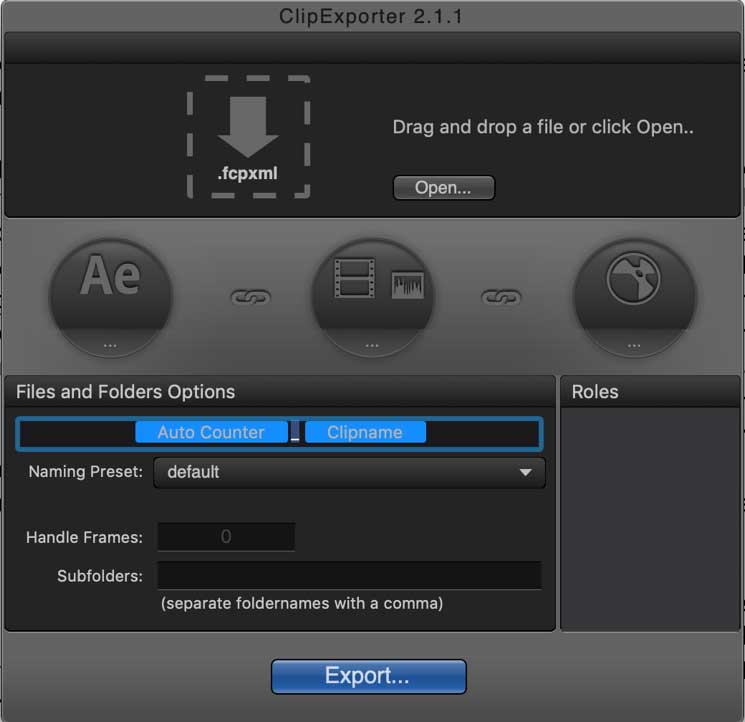Toggle the After Effects (Ae) export button
Screen dimensions: 745x722
[x=110, y=297]
